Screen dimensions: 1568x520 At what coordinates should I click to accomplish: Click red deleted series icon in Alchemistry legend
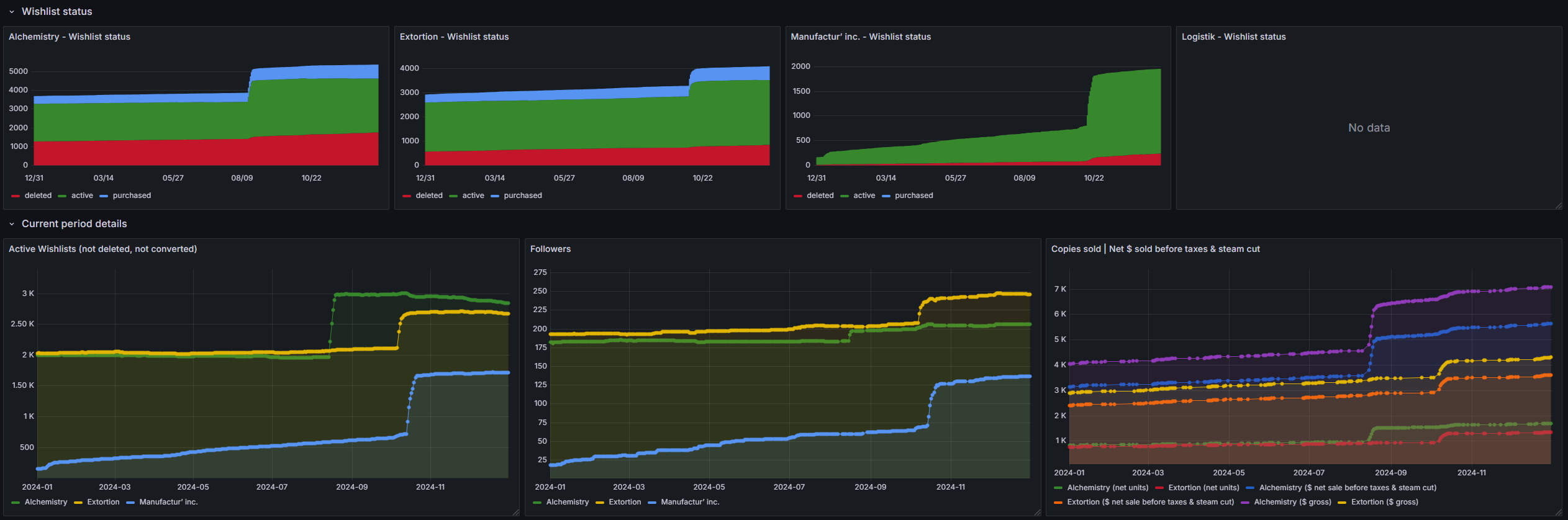pos(16,196)
